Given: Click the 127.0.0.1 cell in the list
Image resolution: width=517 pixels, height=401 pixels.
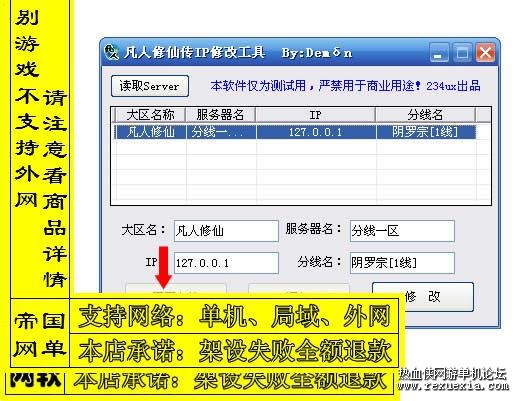Looking at the screenshot, I should pos(316,132).
